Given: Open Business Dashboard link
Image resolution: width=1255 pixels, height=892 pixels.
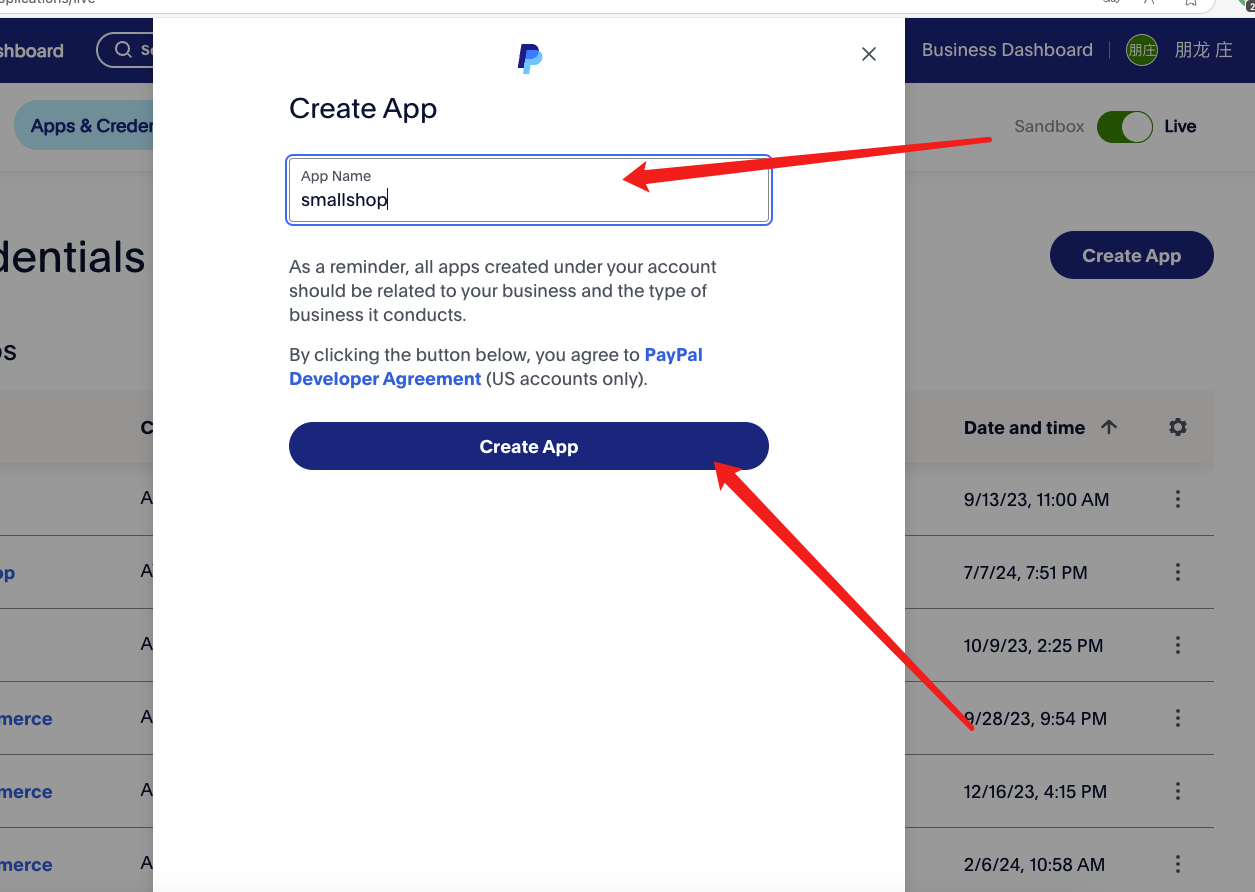Looking at the screenshot, I should pos(1007,50).
